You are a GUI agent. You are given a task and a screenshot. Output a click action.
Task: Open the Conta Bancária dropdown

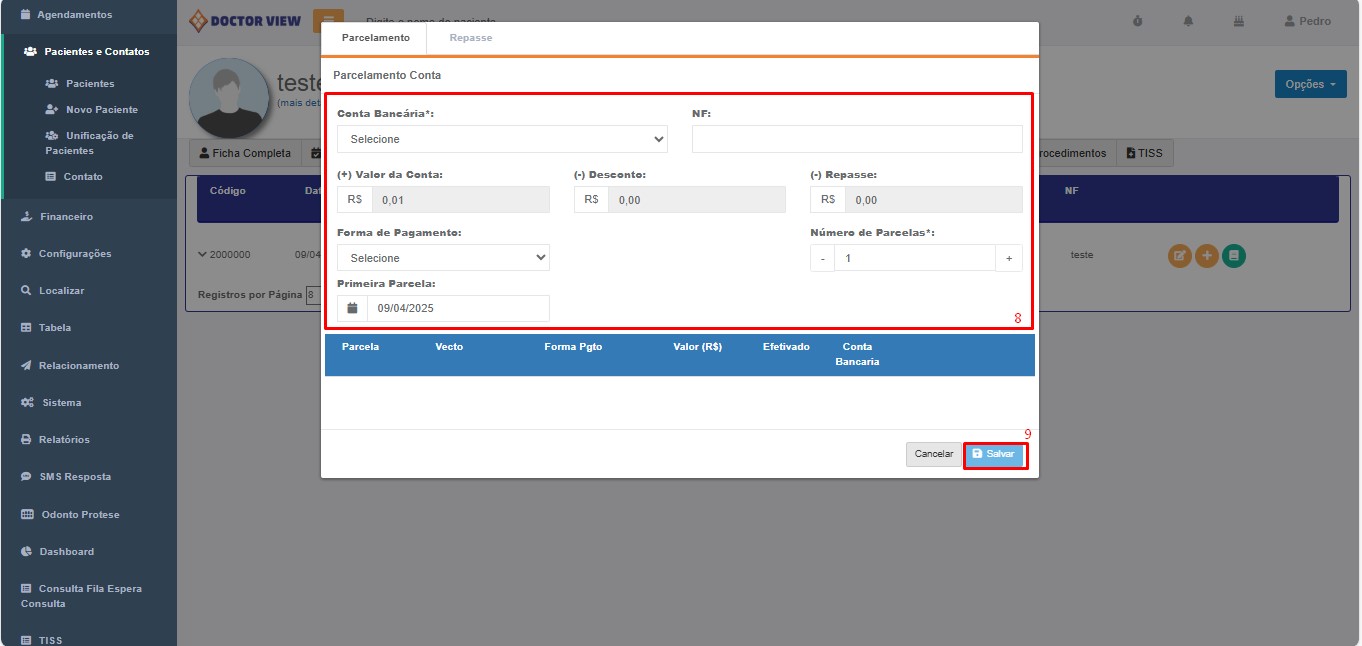[x=502, y=139]
